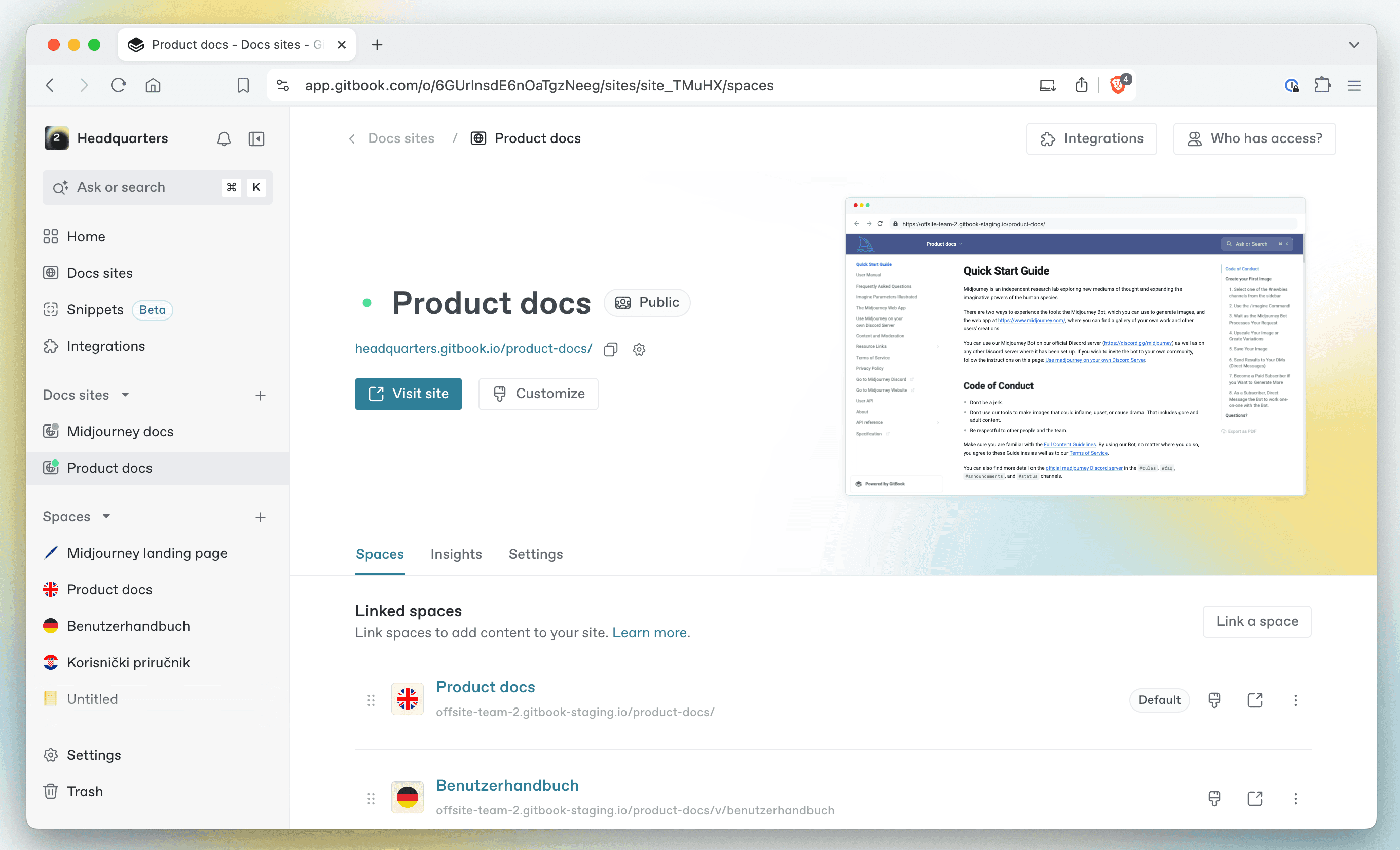1400x850 pixels.
Task: Click the site preview thumbnail
Action: pos(1075,346)
